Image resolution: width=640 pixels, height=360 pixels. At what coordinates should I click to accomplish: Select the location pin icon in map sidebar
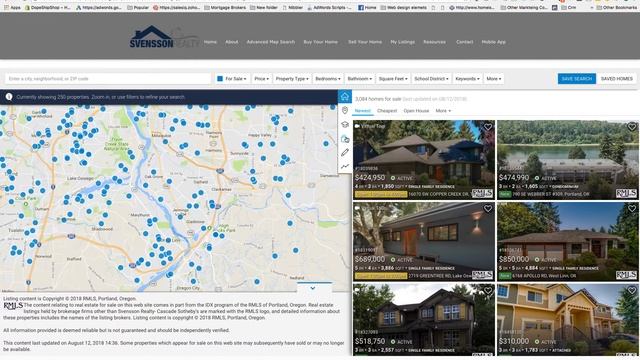345,111
